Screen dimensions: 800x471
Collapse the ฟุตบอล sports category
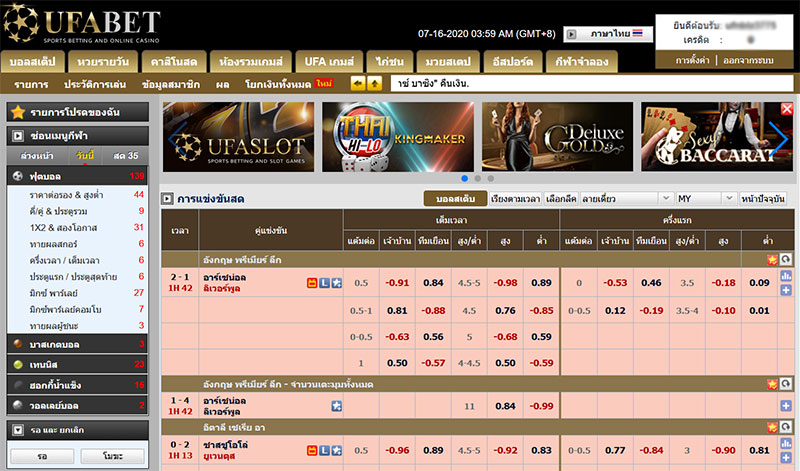78,176
